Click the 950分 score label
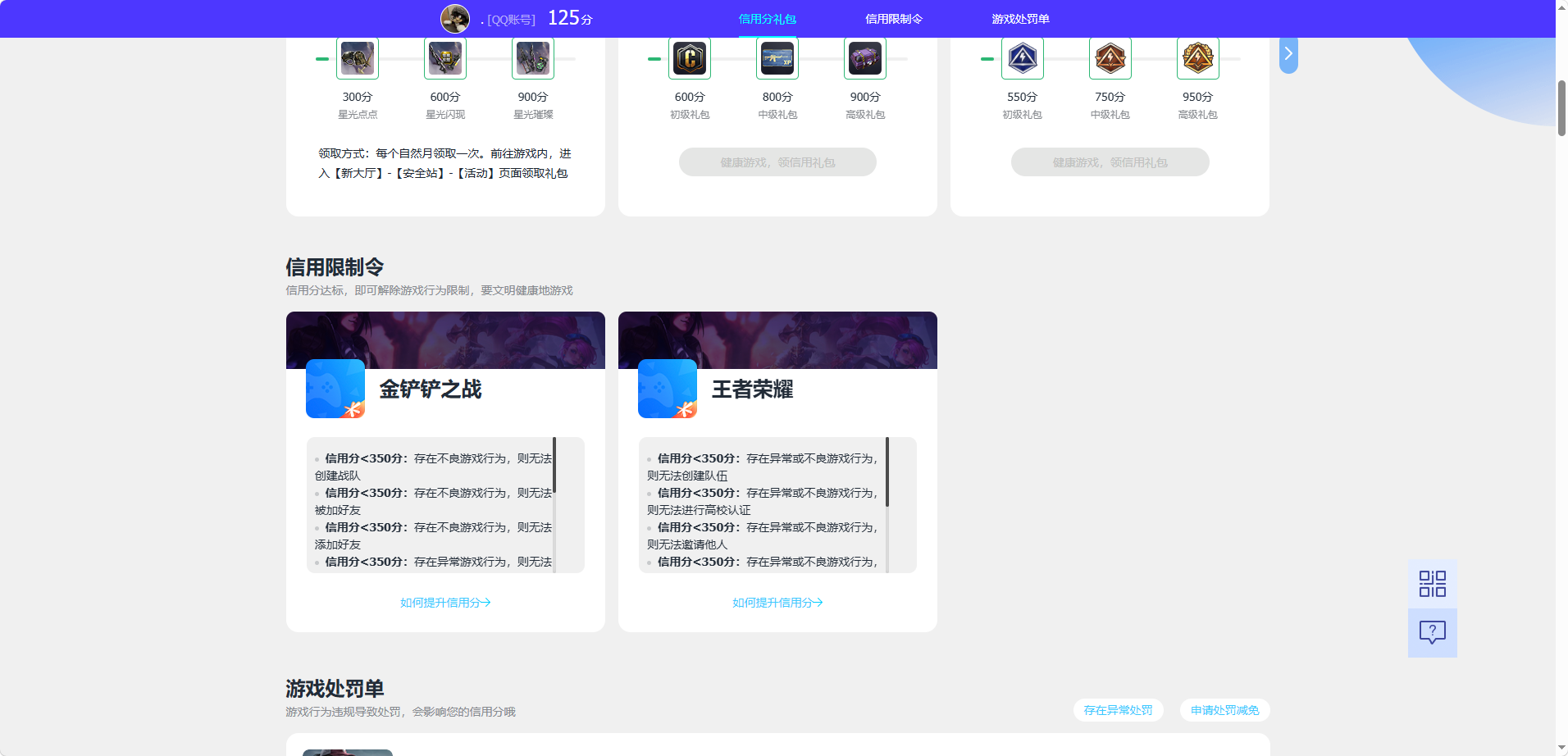This screenshot has height=756, width=1568. (x=1198, y=97)
